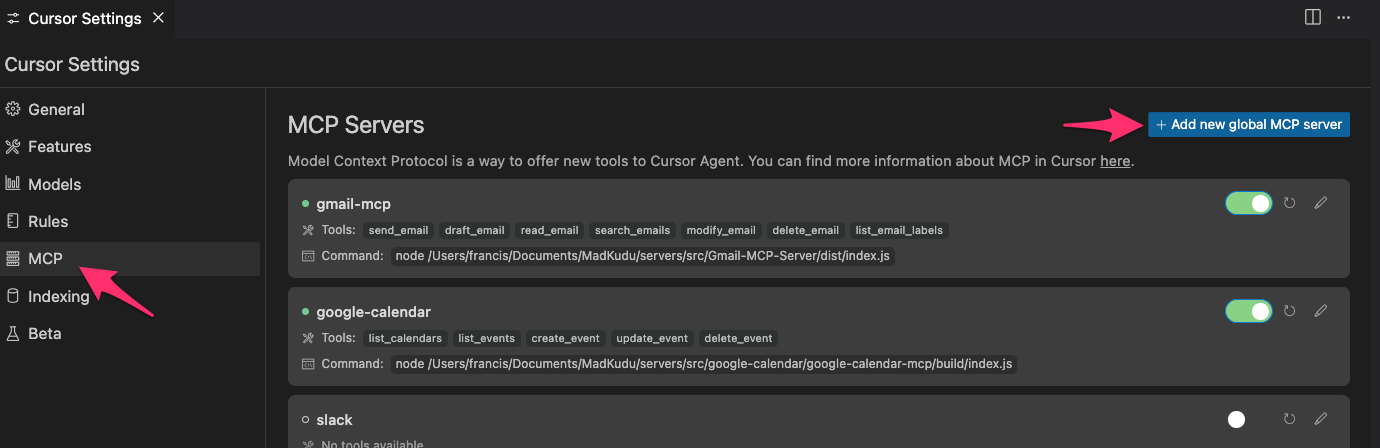Edit the gmail-mcp server config

[x=1321, y=203]
